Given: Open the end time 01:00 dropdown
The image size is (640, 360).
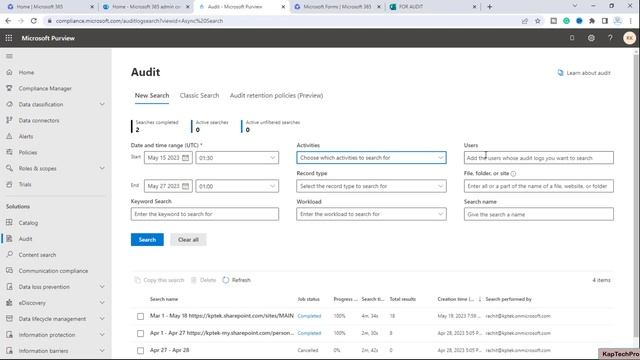Looking at the screenshot, I should coord(237,186).
